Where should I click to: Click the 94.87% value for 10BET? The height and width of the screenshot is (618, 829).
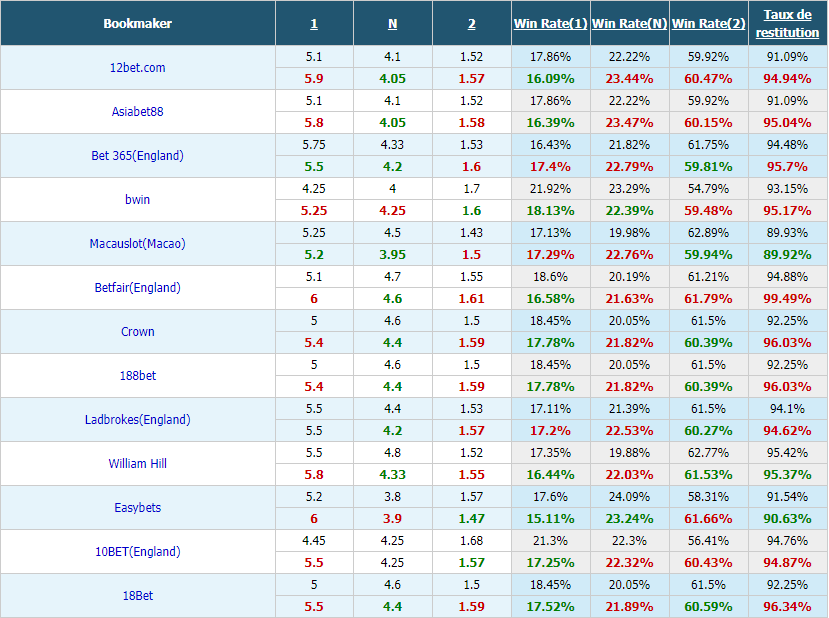pos(787,562)
